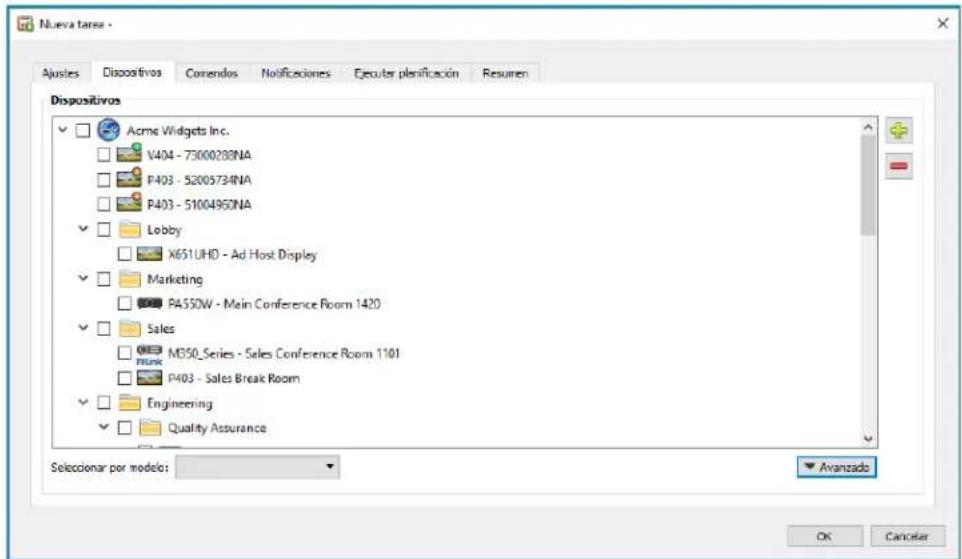Click the Cancelar button
This screenshot has width=962, height=559.
click(x=906, y=536)
